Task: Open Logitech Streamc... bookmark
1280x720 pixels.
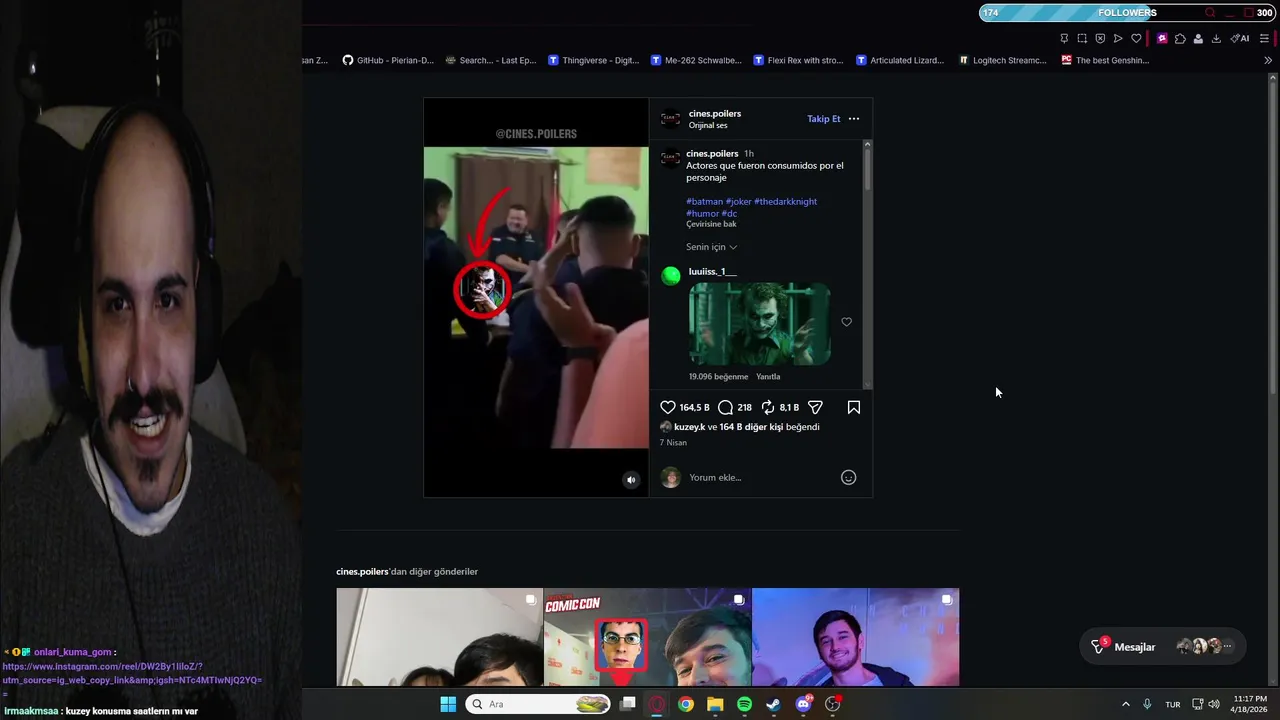Action: tap(1003, 60)
